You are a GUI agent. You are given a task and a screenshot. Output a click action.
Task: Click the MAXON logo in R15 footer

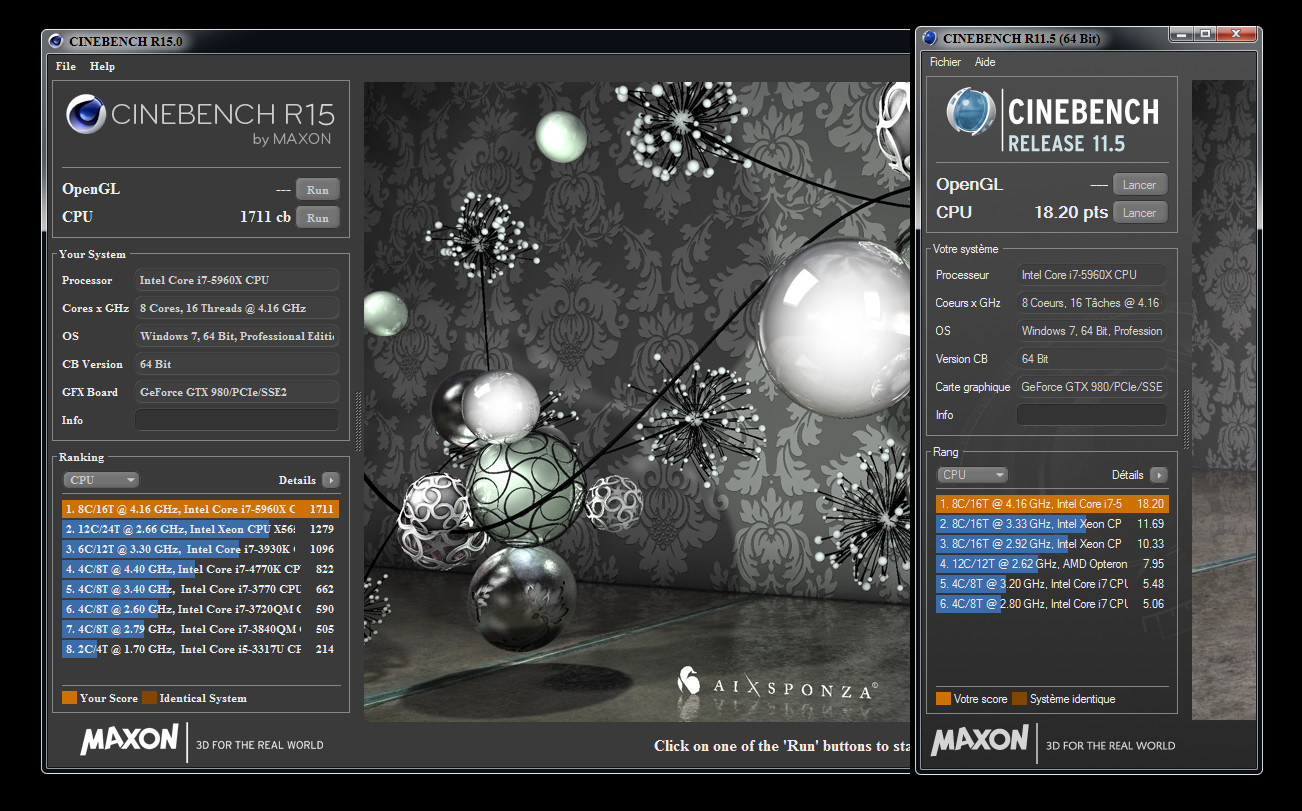point(129,741)
